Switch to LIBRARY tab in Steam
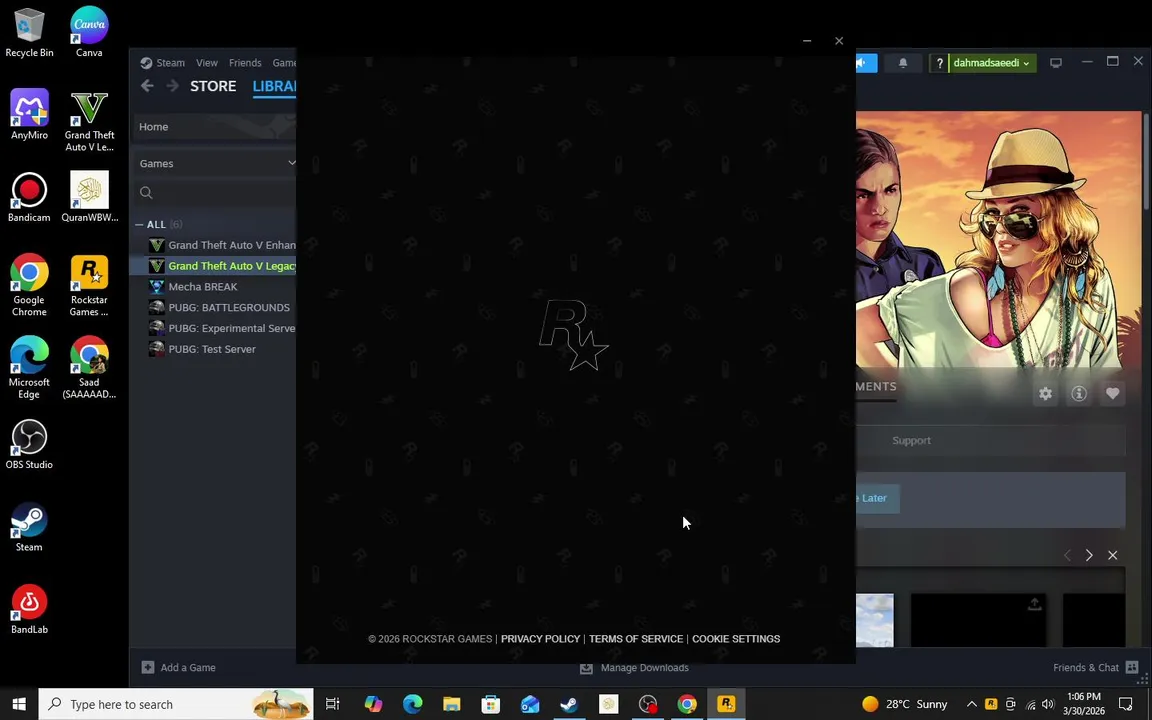 [274, 86]
